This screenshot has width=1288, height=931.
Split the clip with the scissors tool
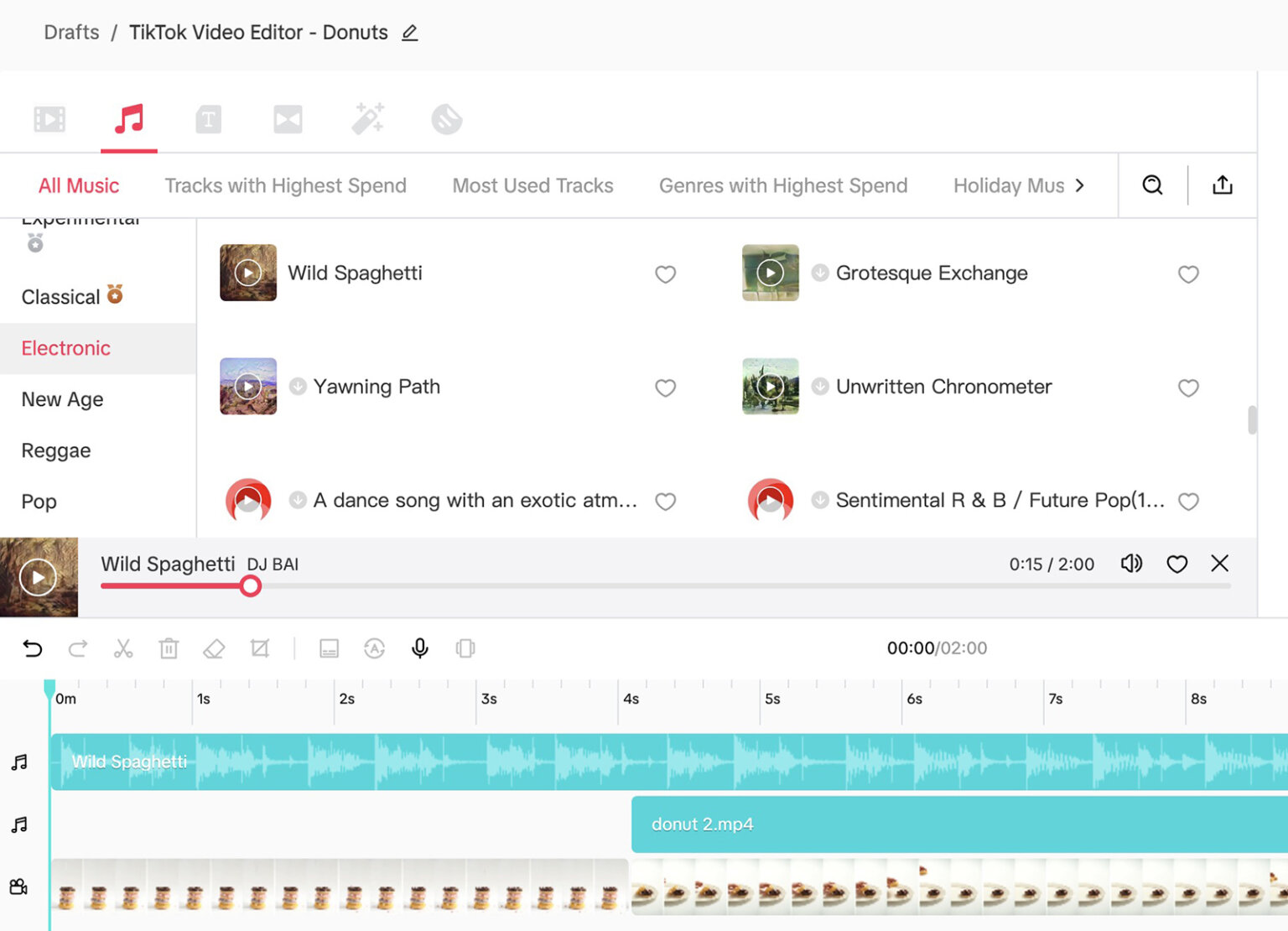(x=123, y=648)
